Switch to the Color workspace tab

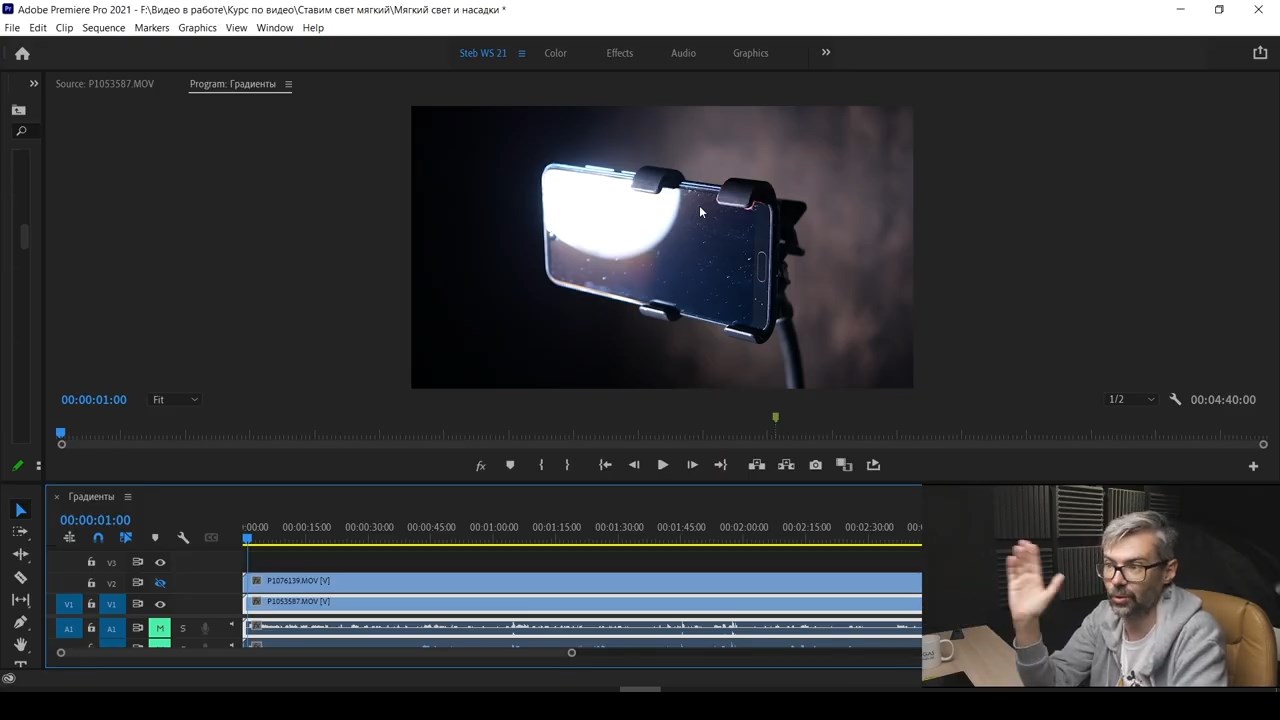point(555,53)
